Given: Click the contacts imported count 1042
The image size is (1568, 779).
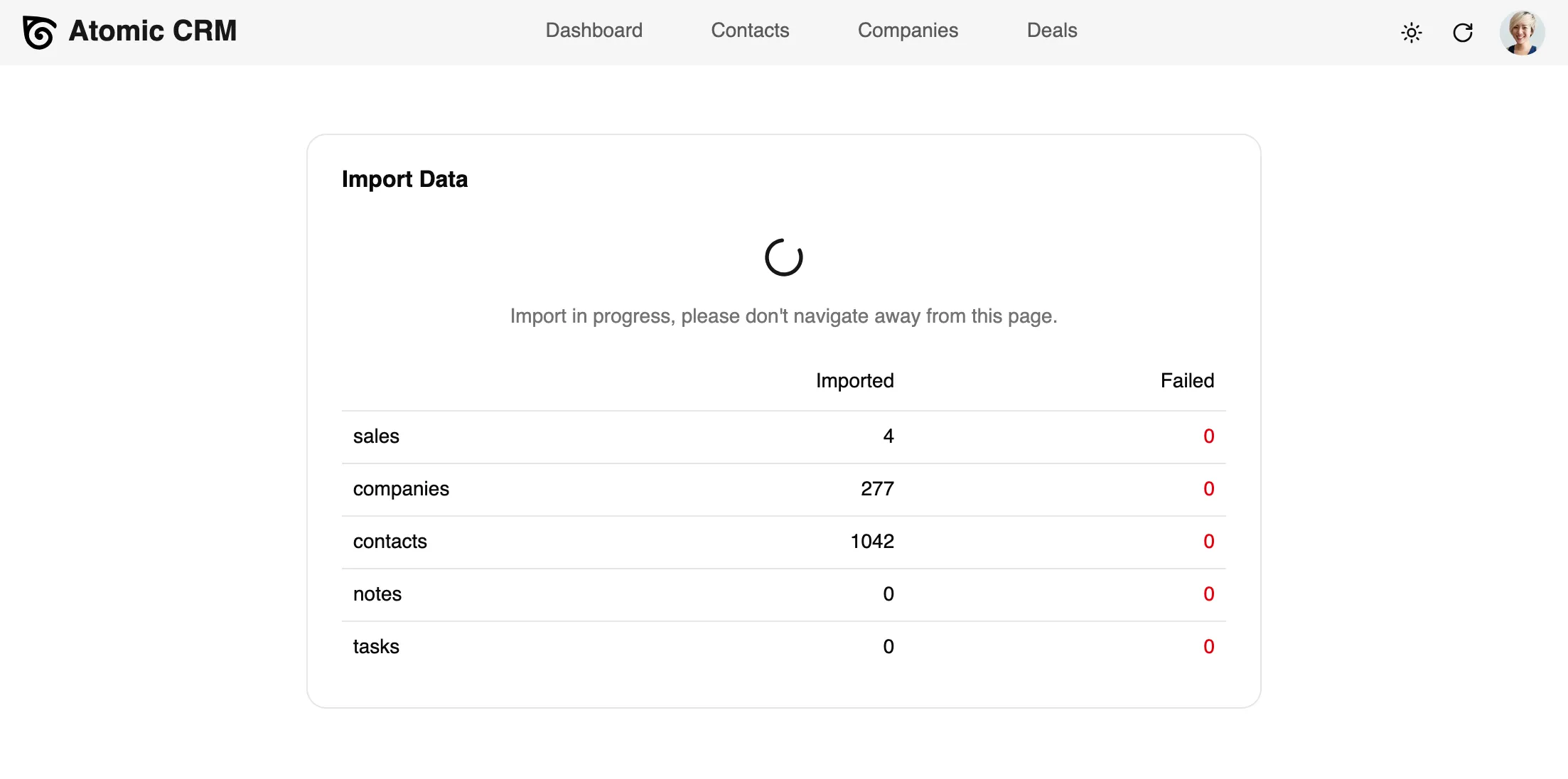Looking at the screenshot, I should (872, 542).
